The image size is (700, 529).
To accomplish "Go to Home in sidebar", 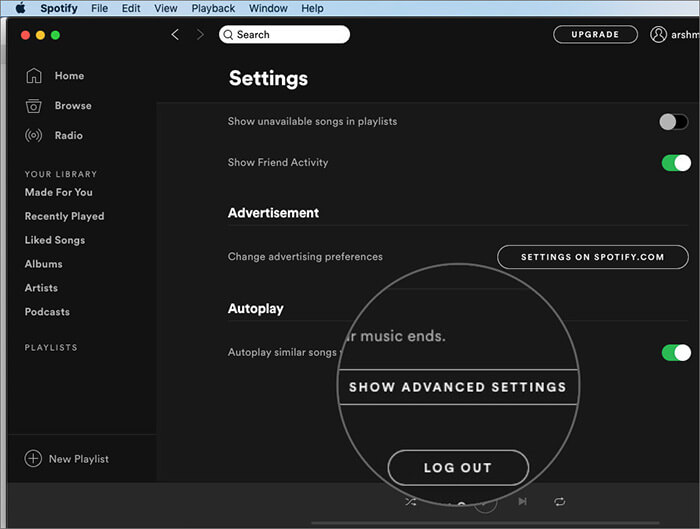I will [69, 76].
